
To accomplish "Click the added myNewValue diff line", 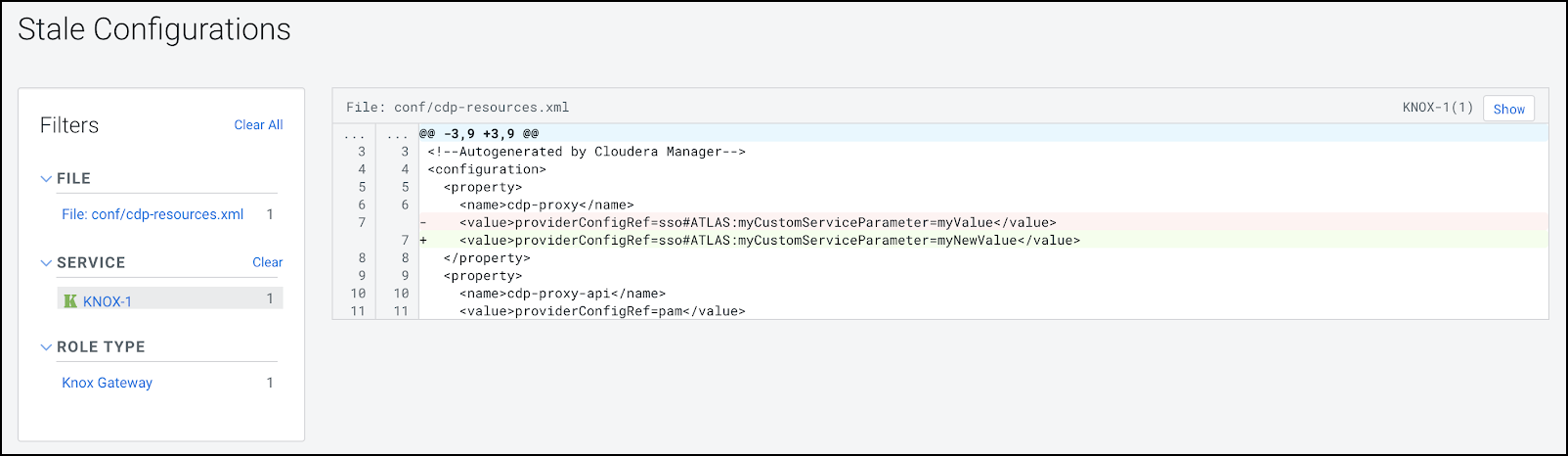I will coord(769,241).
